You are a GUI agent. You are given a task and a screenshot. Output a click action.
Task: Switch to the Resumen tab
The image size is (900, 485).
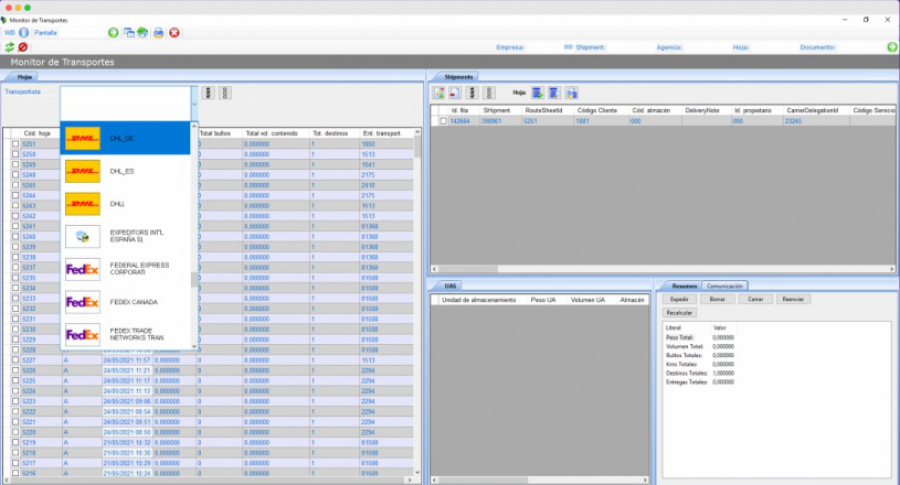(x=684, y=286)
